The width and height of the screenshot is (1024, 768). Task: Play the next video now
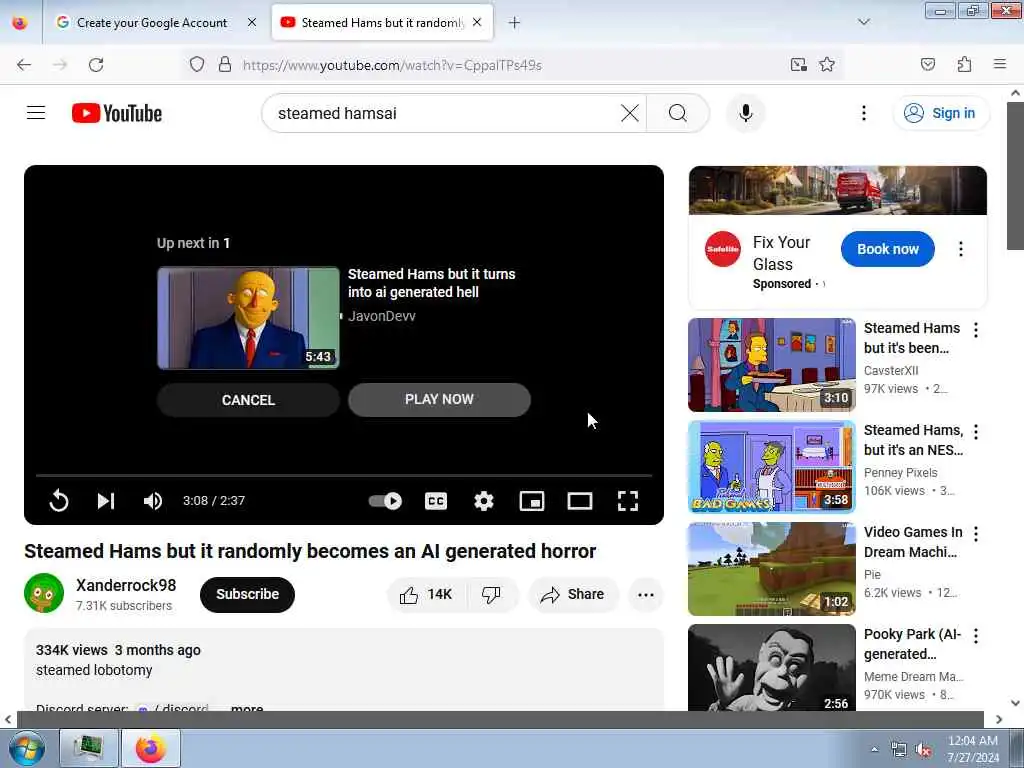click(439, 400)
